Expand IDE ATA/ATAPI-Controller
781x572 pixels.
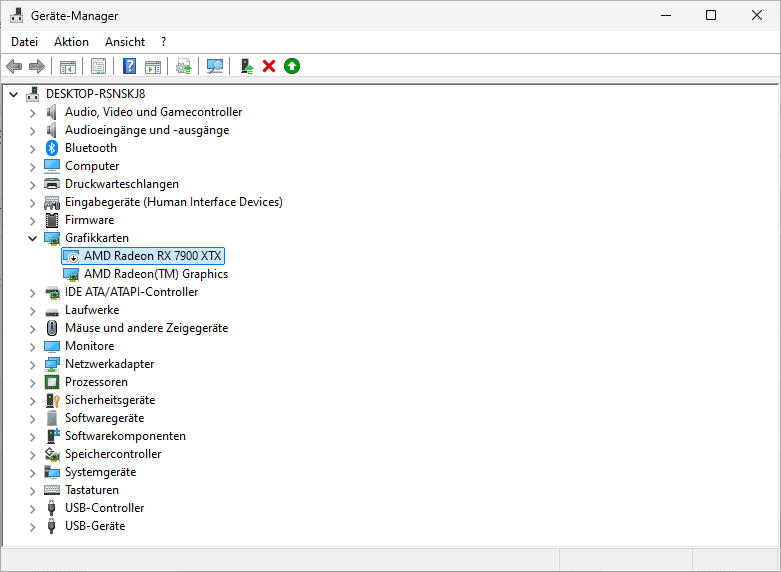pos(32,292)
